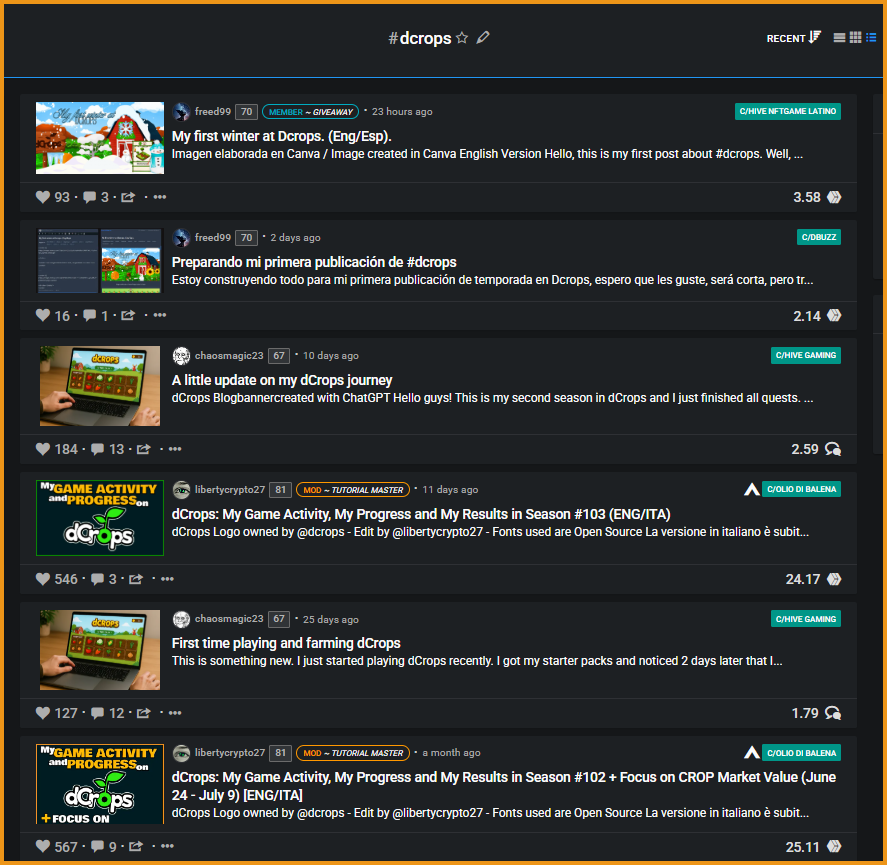Open post title 'My first winter at Dcrops. (Eng/Esp).'
This screenshot has height=865, width=887.
282,136
